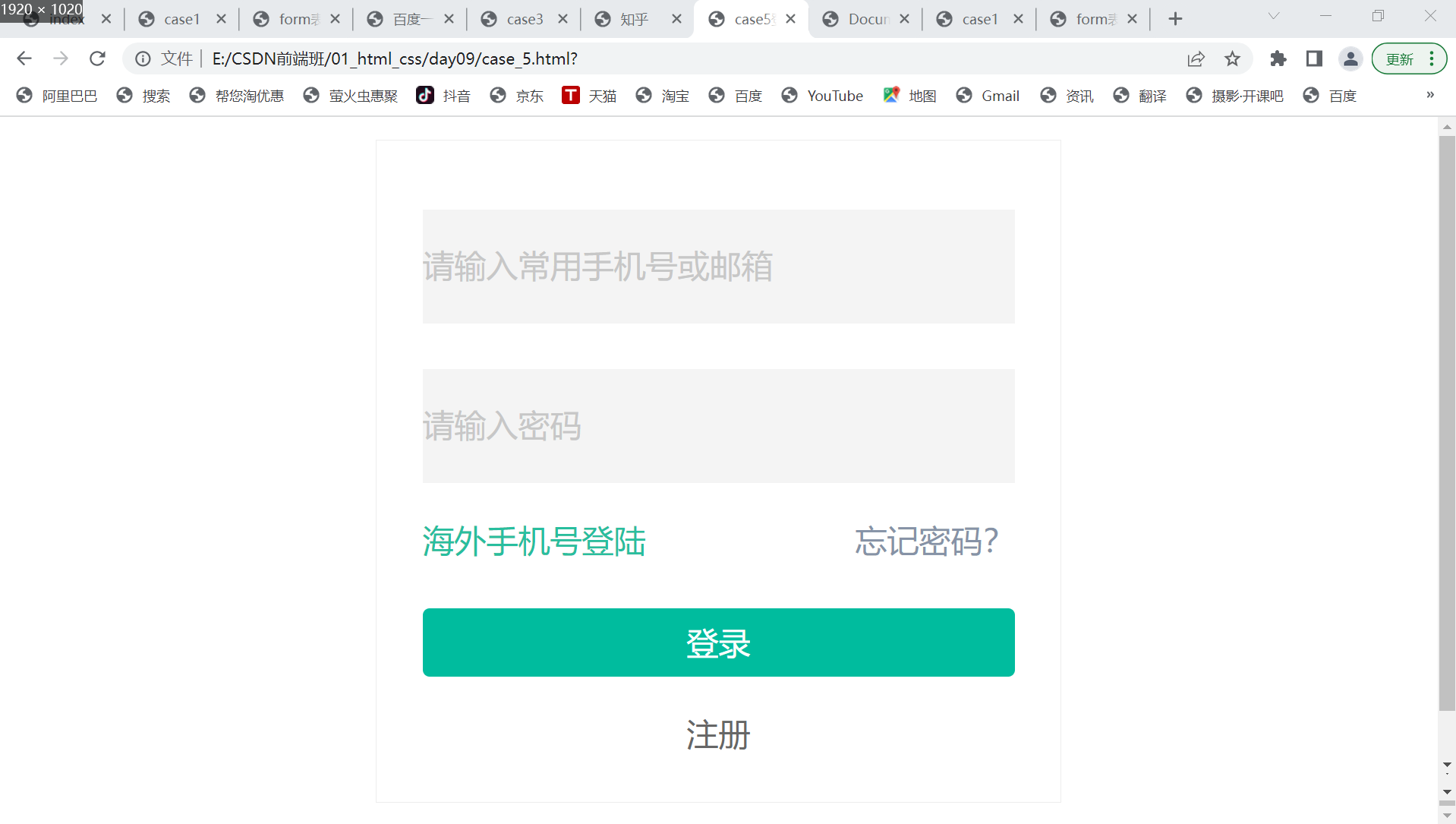This screenshot has width=1456, height=824.
Task: Reload the current page
Action: [x=97, y=58]
